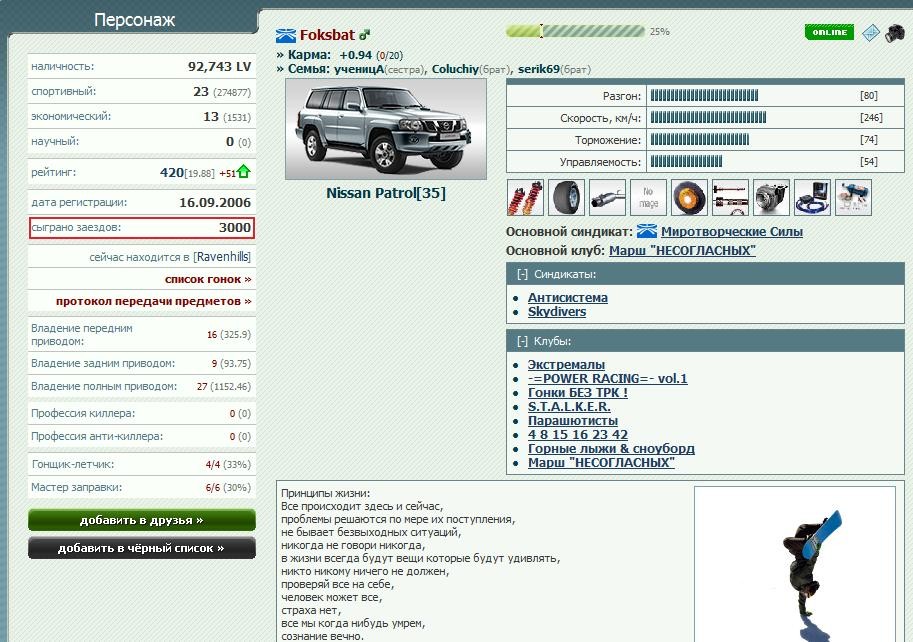Viewport: 913px width, 642px height.
Task: Open main club Марш "НЕСОГЛАСНЫХ" link
Action: [x=682, y=251]
